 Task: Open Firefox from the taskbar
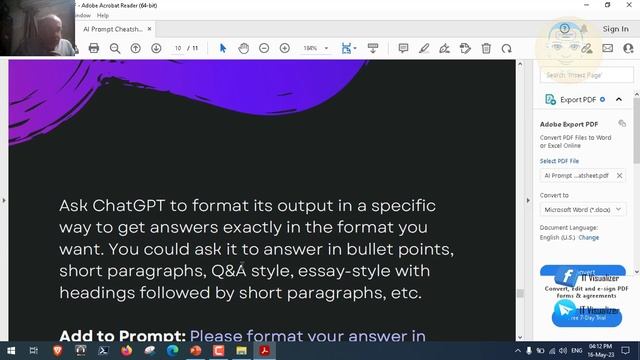coord(127,351)
